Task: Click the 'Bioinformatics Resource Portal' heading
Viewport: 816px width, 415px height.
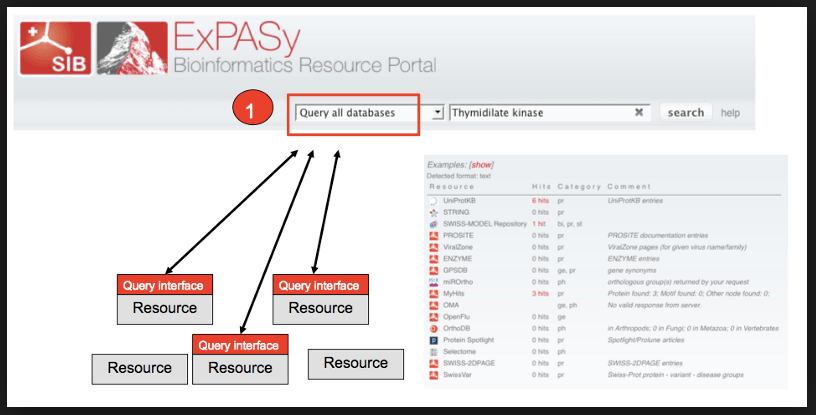Action: click(x=304, y=66)
